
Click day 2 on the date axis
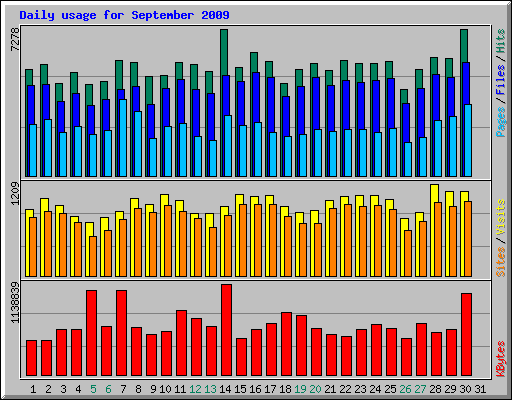click(x=48, y=389)
